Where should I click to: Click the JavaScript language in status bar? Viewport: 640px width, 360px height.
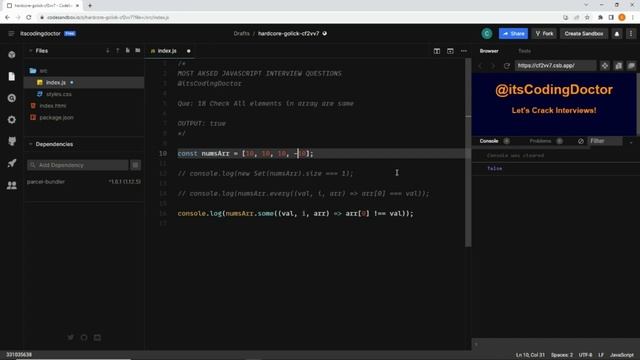[x=622, y=355]
